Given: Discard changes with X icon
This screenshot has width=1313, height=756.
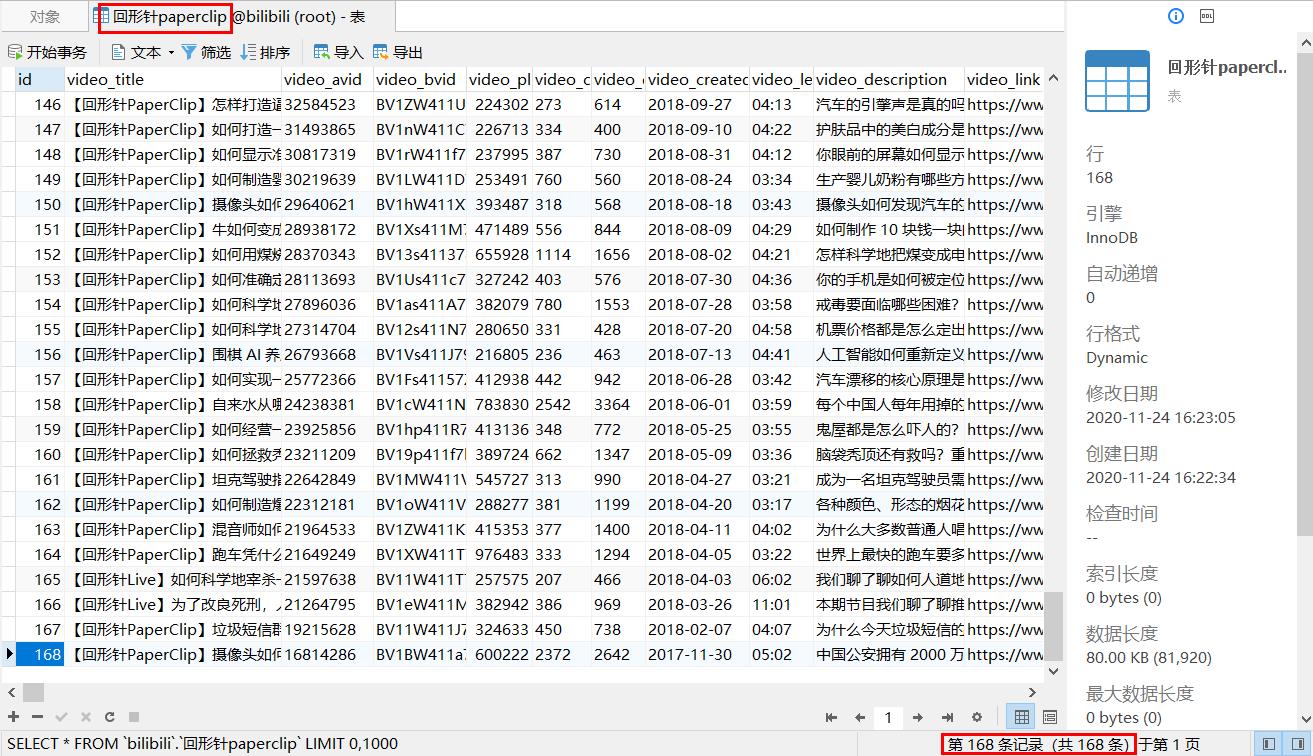Looking at the screenshot, I should coord(85,717).
